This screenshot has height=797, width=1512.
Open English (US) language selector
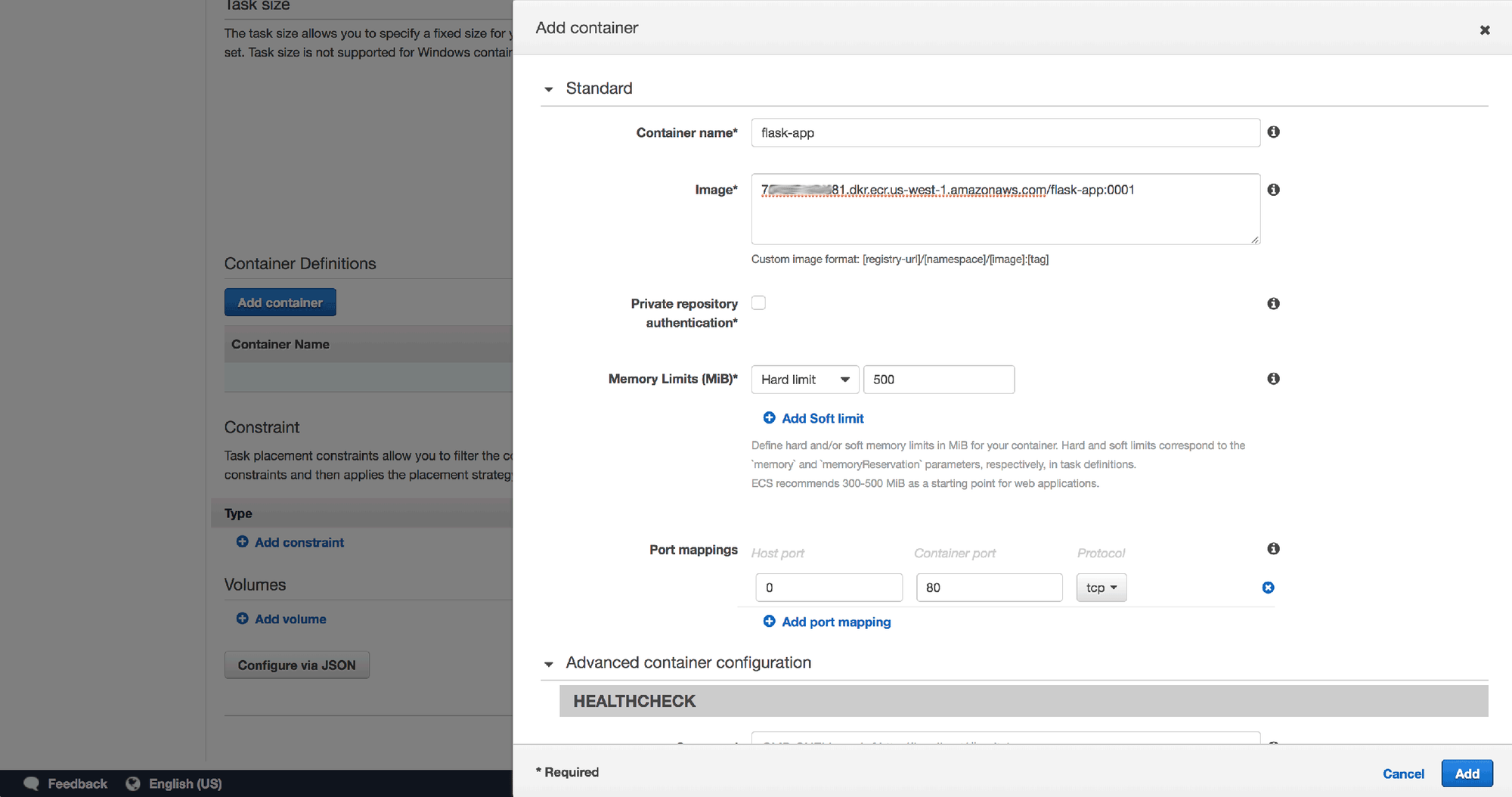[x=185, y=783]
